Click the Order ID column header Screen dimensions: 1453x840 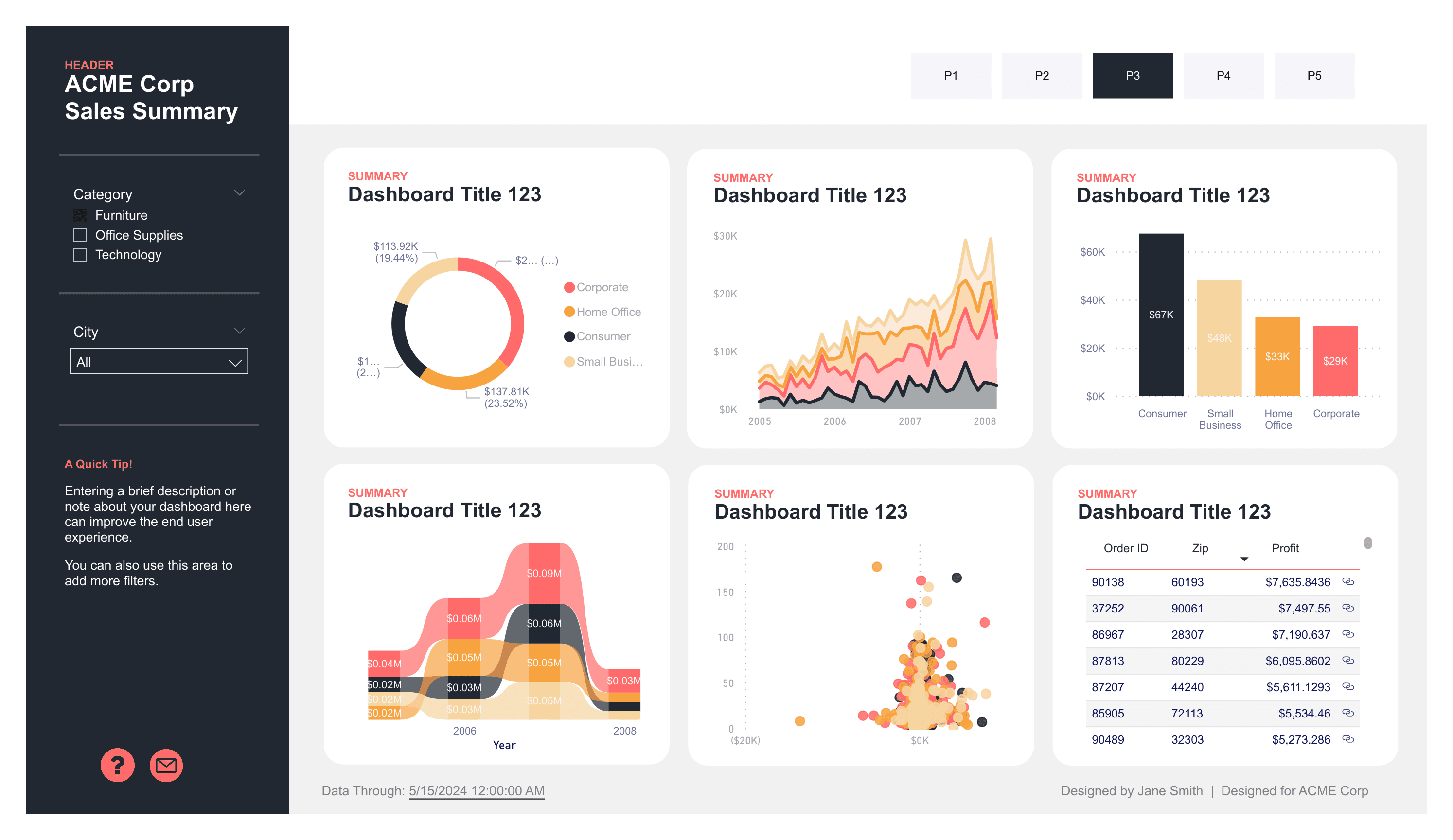coord(1126,548)
